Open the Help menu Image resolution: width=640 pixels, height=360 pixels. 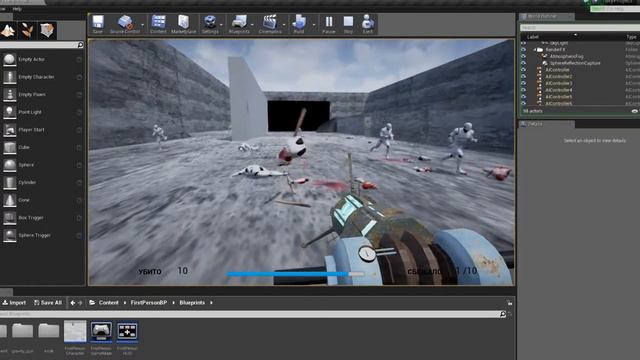17,9
